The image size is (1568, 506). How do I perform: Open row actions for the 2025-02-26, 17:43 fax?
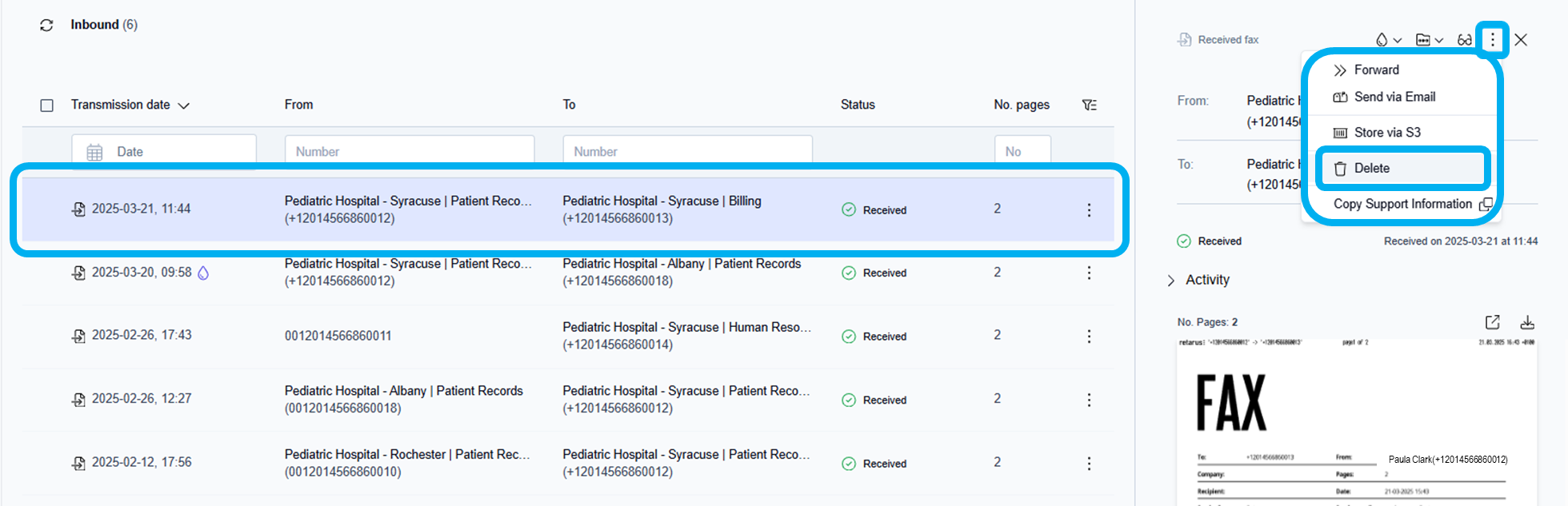[1088, 337]
